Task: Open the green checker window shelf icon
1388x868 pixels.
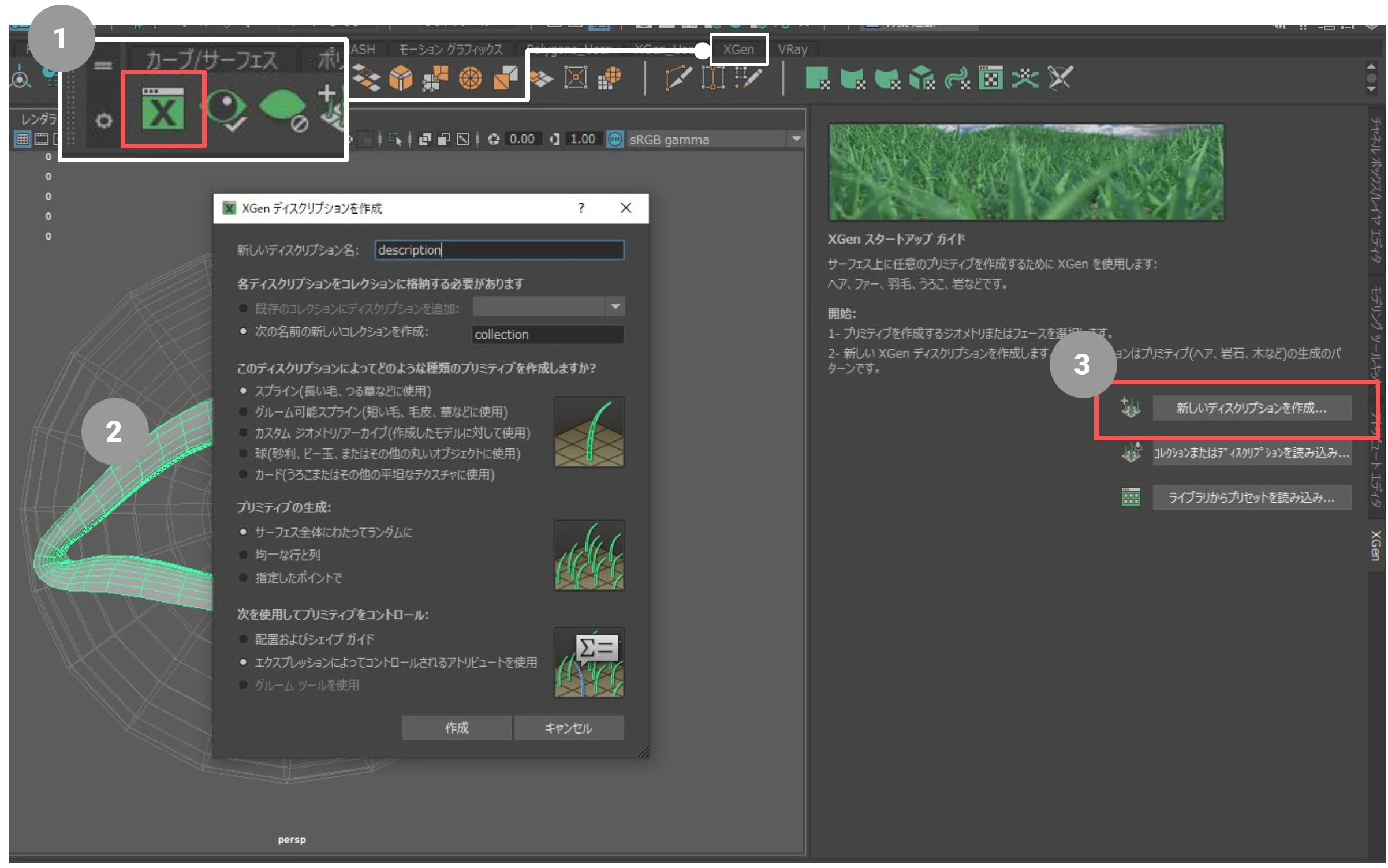Action: tap(991, 78)
